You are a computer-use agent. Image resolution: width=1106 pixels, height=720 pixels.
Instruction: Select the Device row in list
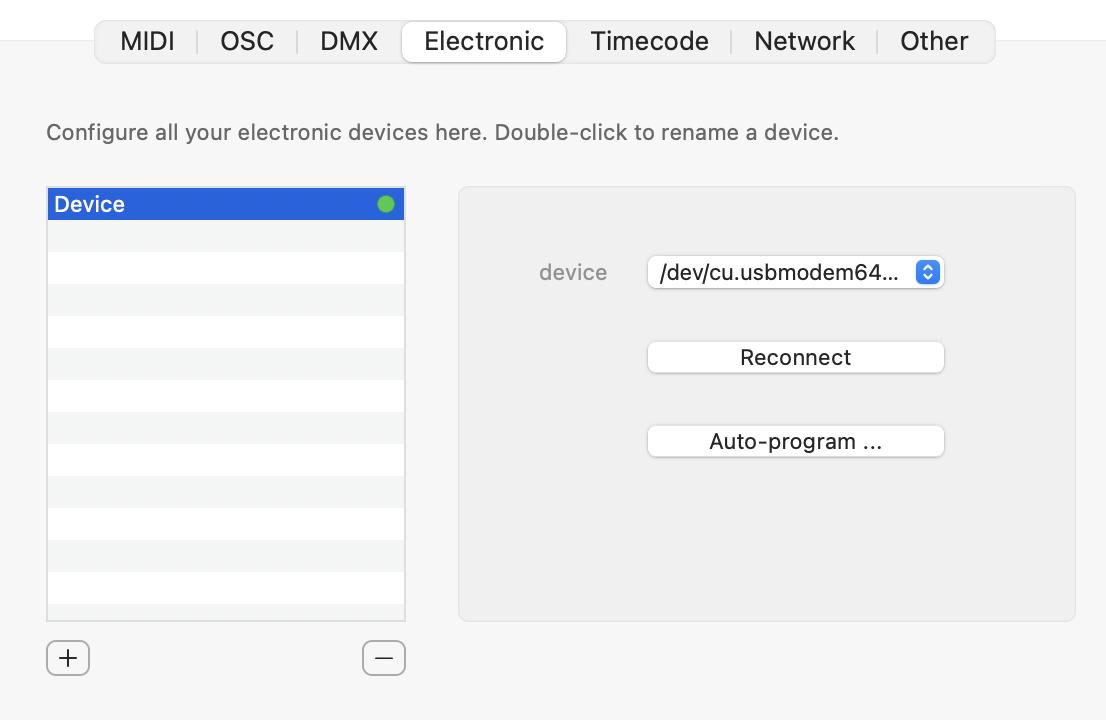(x=226, y=205)
